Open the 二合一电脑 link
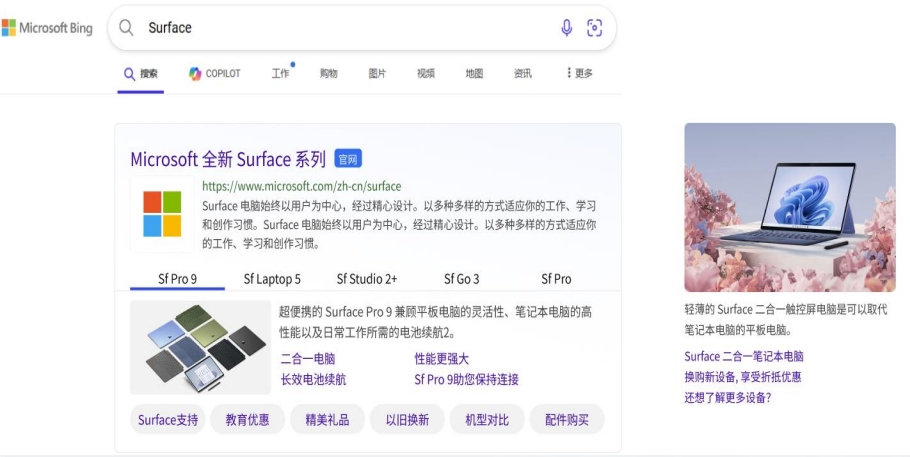This screenshot has width=910, height=457. (308, 359)
